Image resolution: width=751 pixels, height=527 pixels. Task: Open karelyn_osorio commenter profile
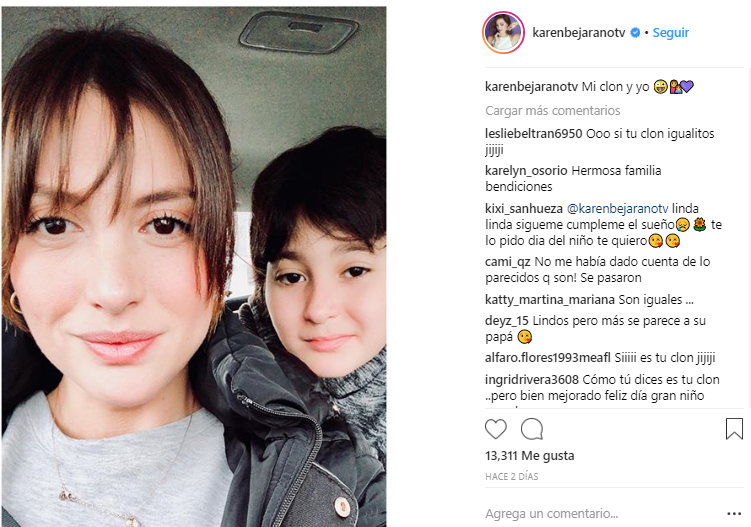526,171
